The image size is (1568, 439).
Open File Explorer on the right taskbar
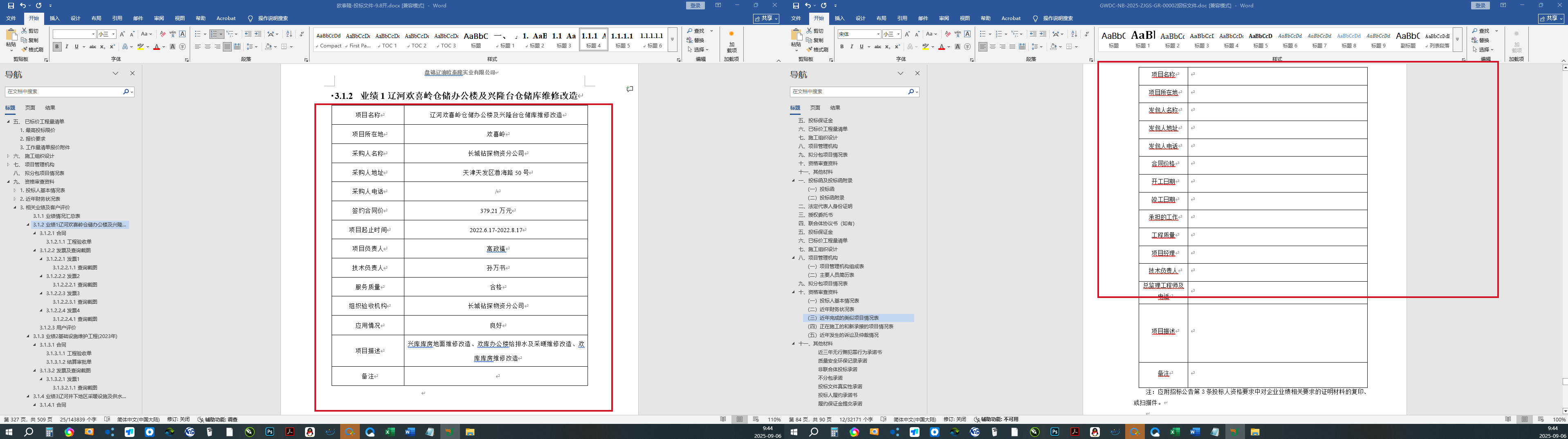(1254, 432)
